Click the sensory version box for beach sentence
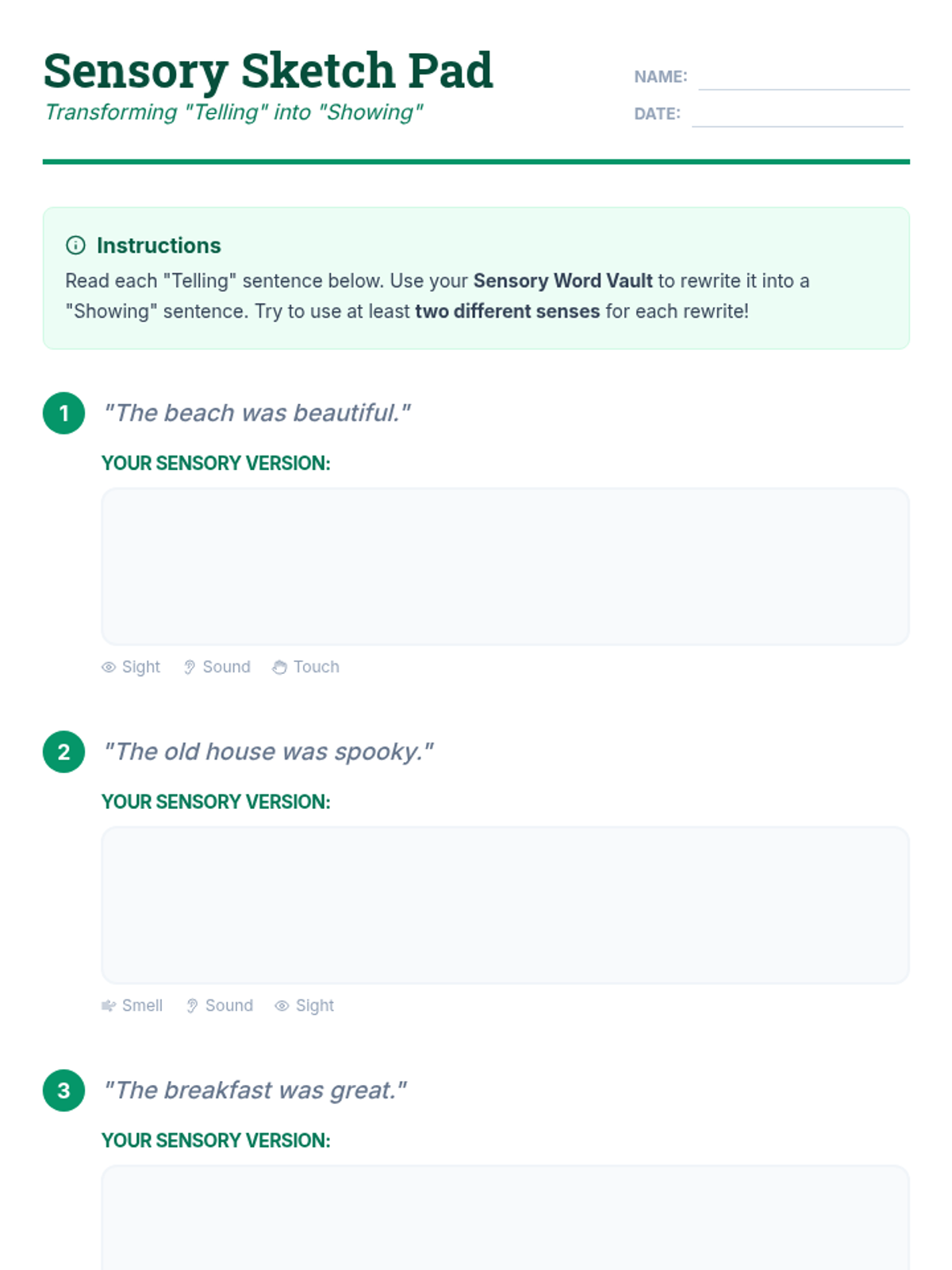 pyautogui.click(x=505, y=567)
